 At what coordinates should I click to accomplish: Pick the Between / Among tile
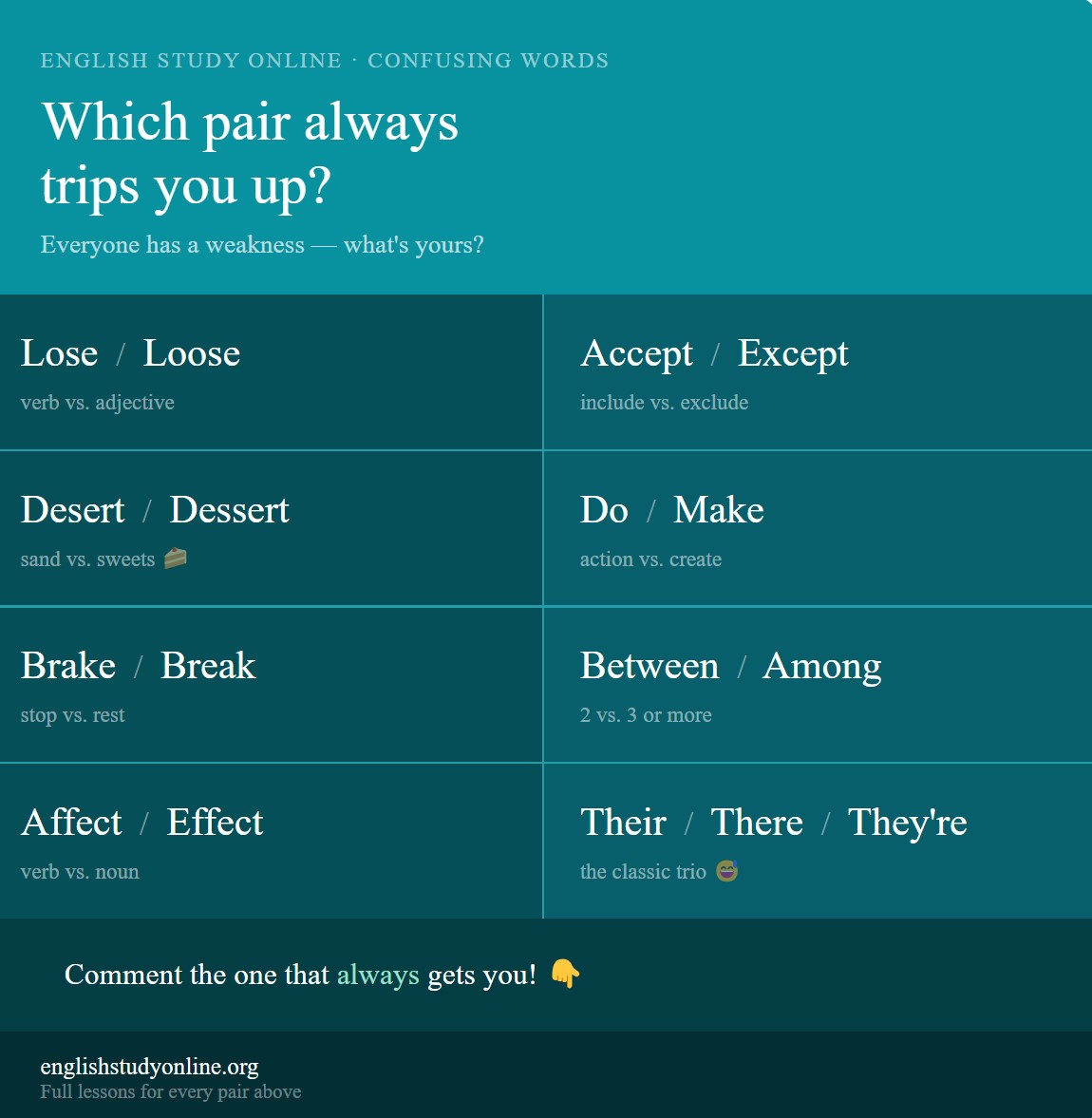[818, 685]
